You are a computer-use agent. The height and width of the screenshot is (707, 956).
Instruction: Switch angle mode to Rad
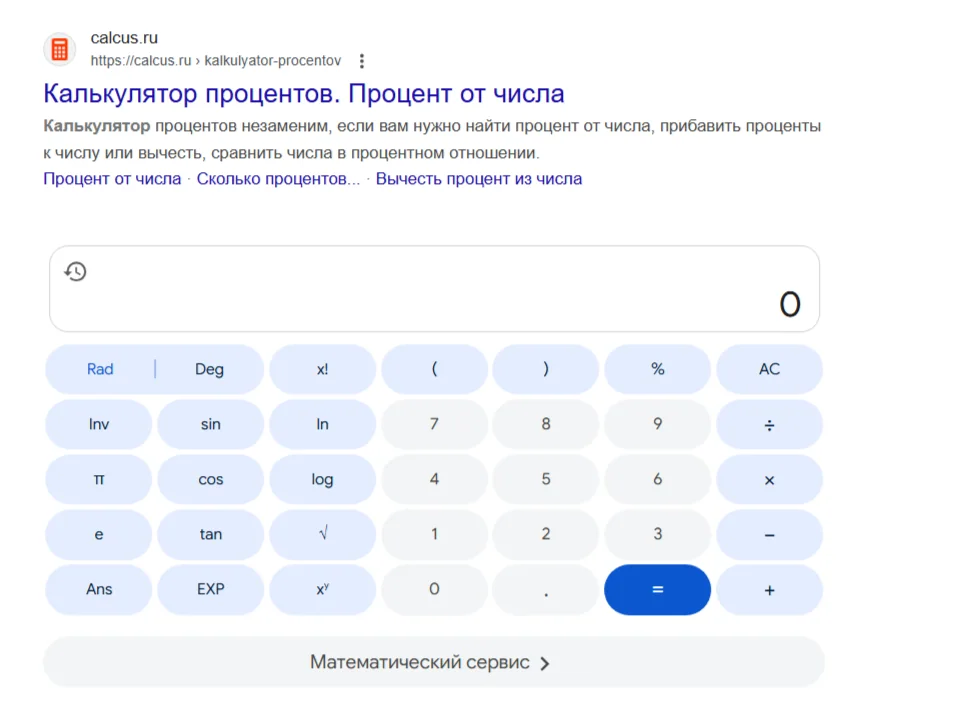tap(100, 369)
